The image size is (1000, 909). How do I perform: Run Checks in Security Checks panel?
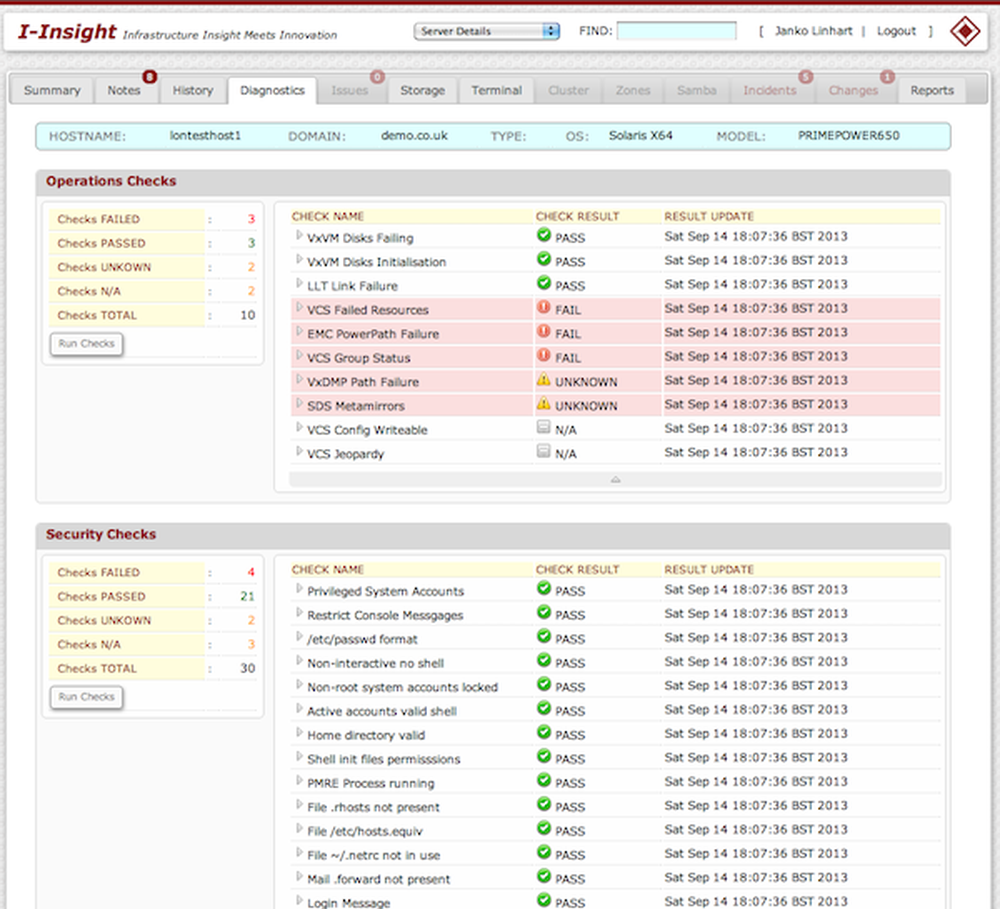(86, 697)
